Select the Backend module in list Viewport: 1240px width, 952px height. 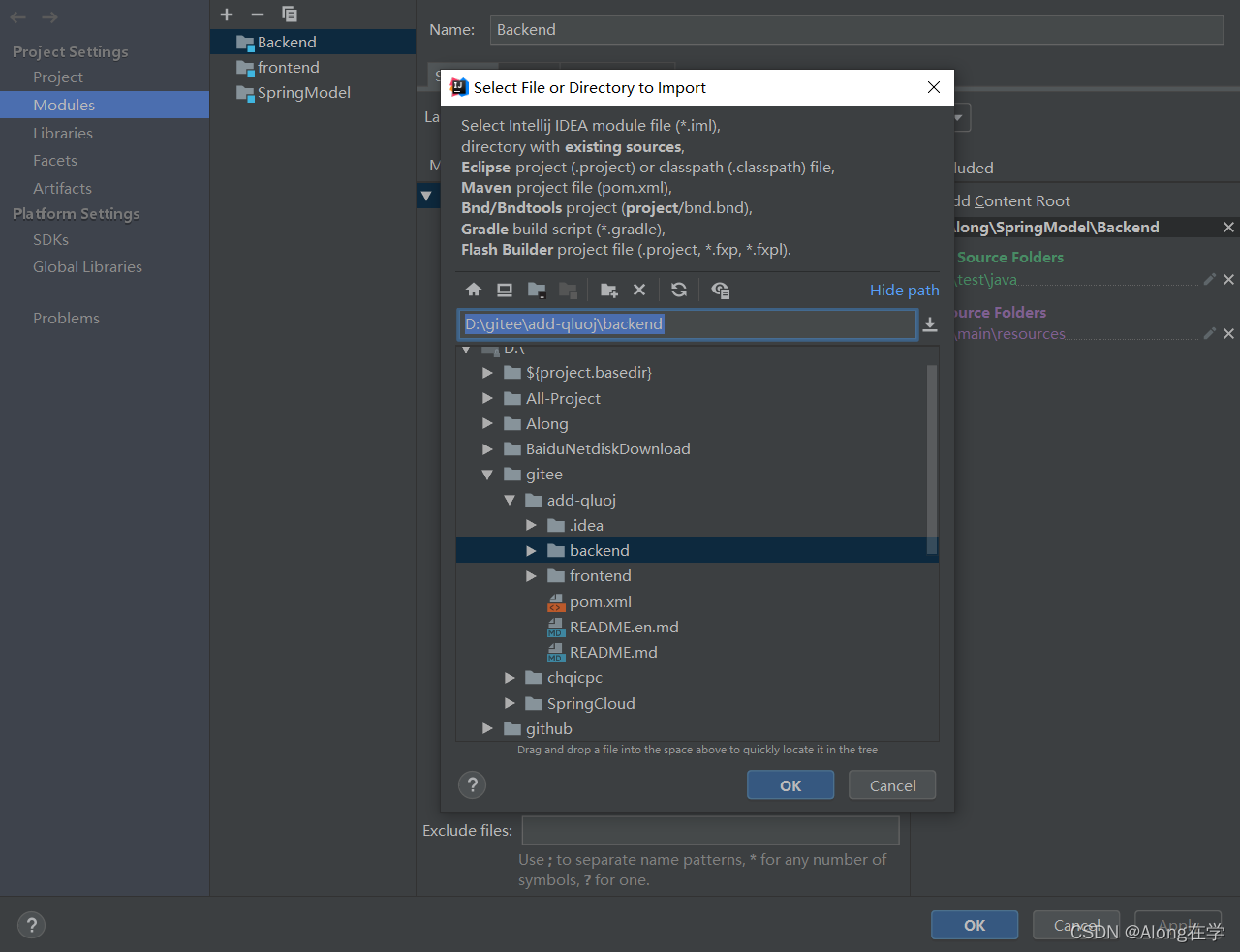click(x=313, y=42)
